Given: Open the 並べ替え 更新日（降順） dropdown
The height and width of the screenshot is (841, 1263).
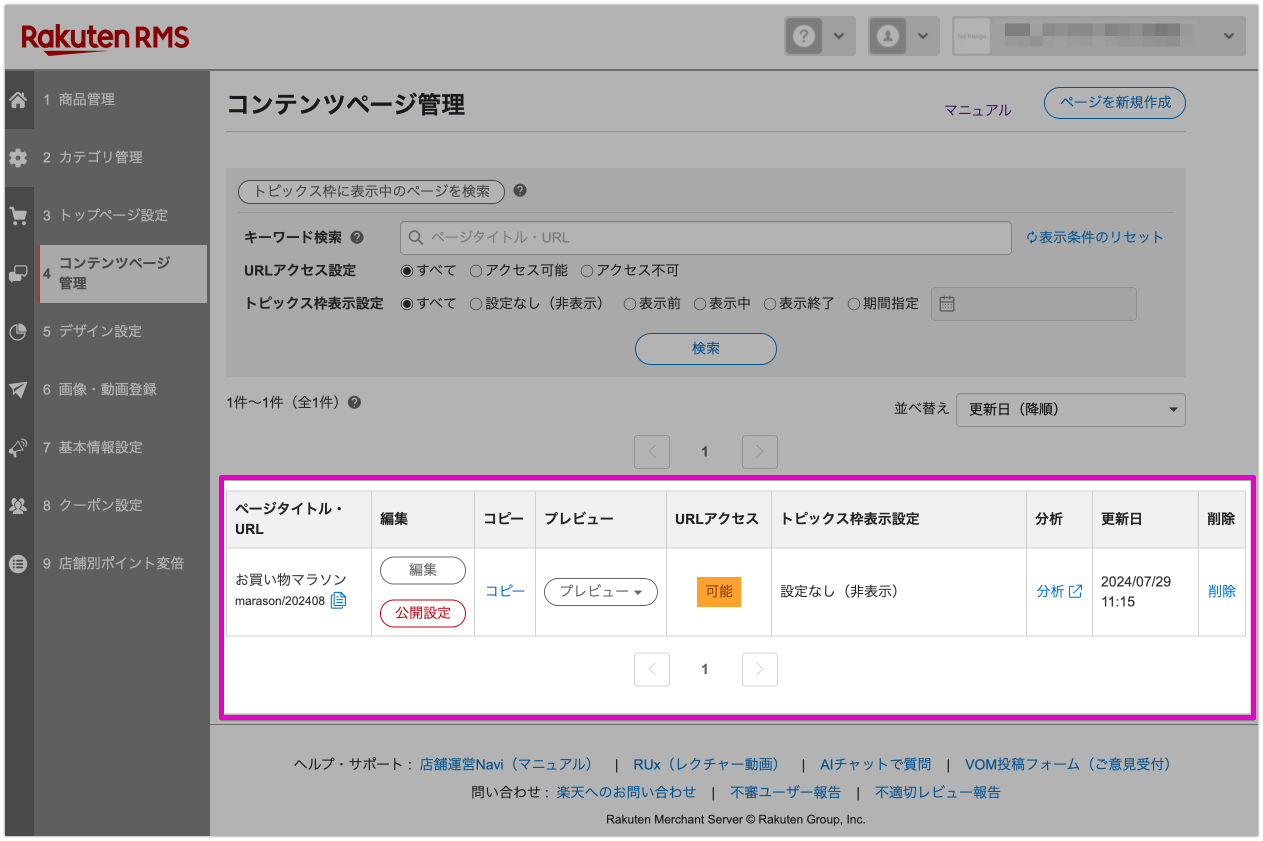Looking at the screenshot, I should click(x=1071, y=410).
